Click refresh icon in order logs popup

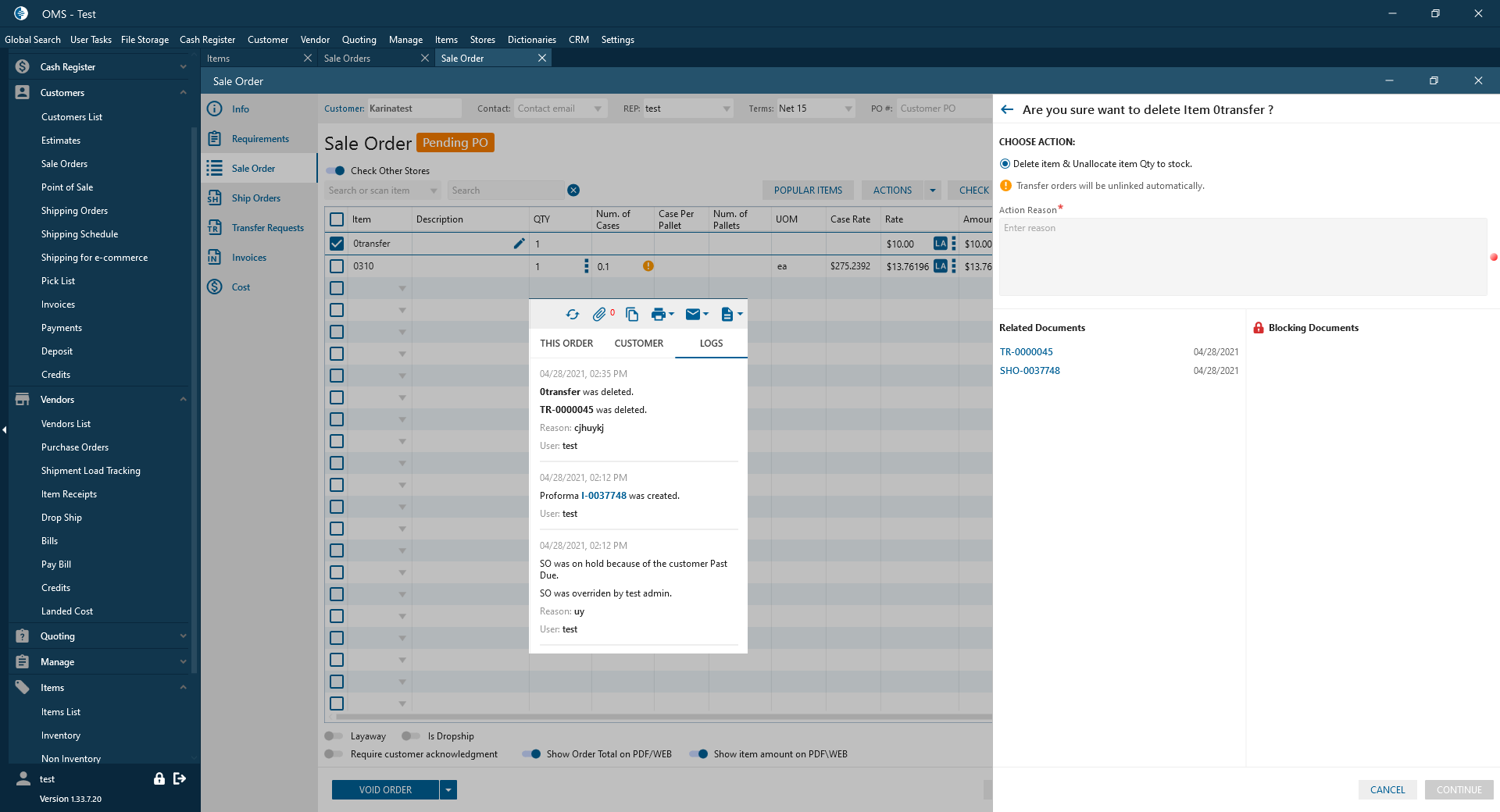pyautogui.click(x=573, y=314)
